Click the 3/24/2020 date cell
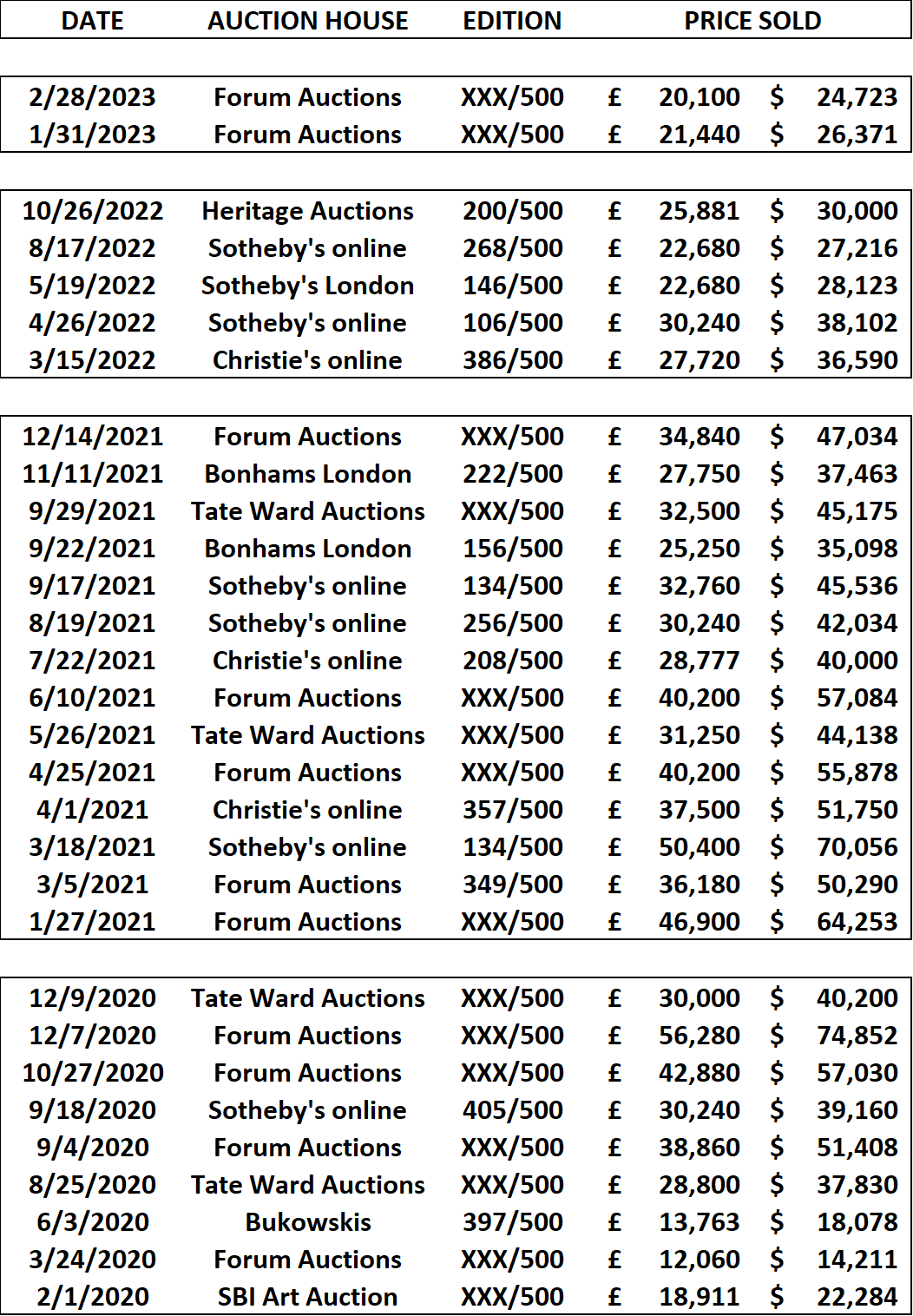 coord(93,1260)
